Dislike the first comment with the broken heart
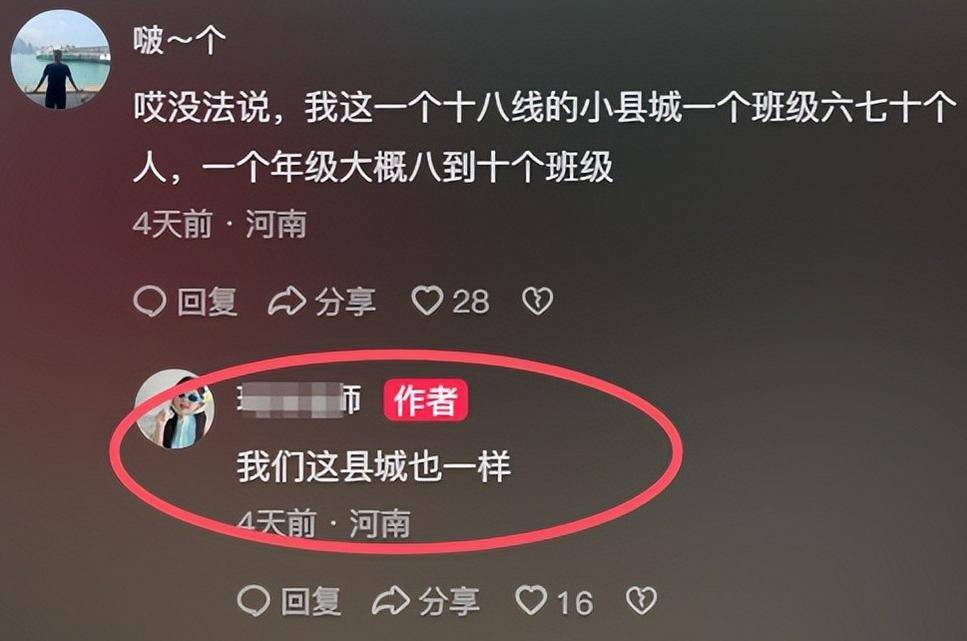This screenshot has height=641, width=967. pyautogui.click(x=538, y=301)
